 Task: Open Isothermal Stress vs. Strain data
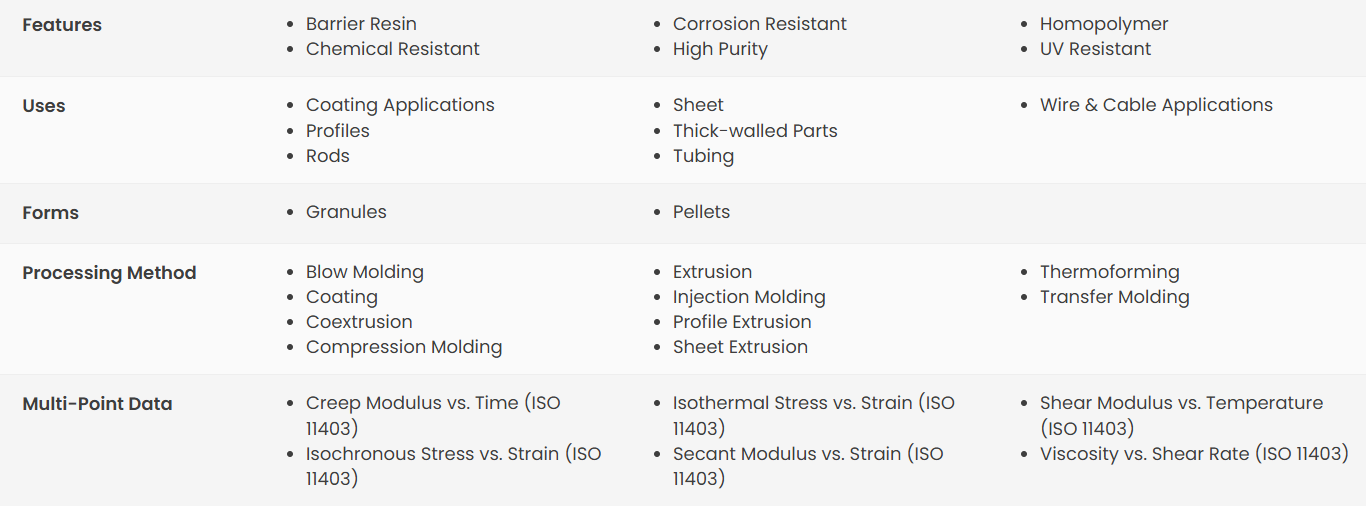pos(814,416)
